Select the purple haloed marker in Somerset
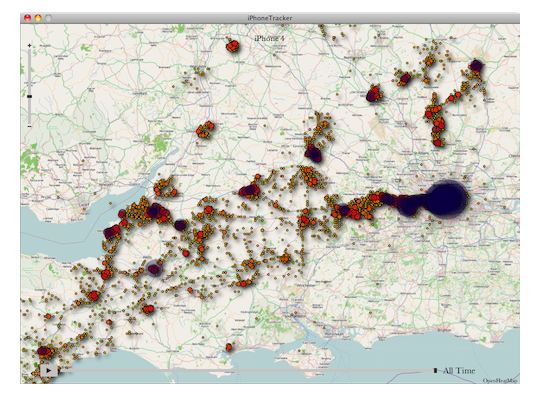The image size is (540, 400). click(x=154, y=269)
